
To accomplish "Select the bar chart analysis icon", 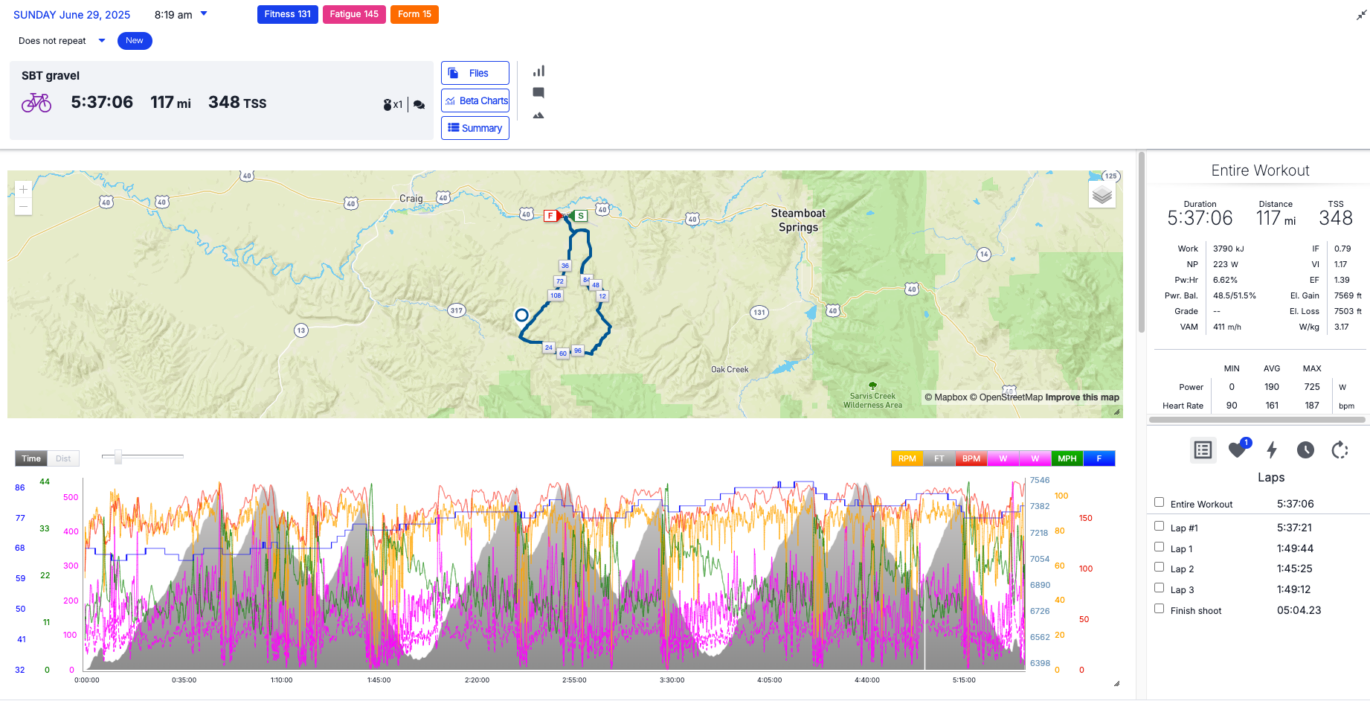I will point(539,71).
